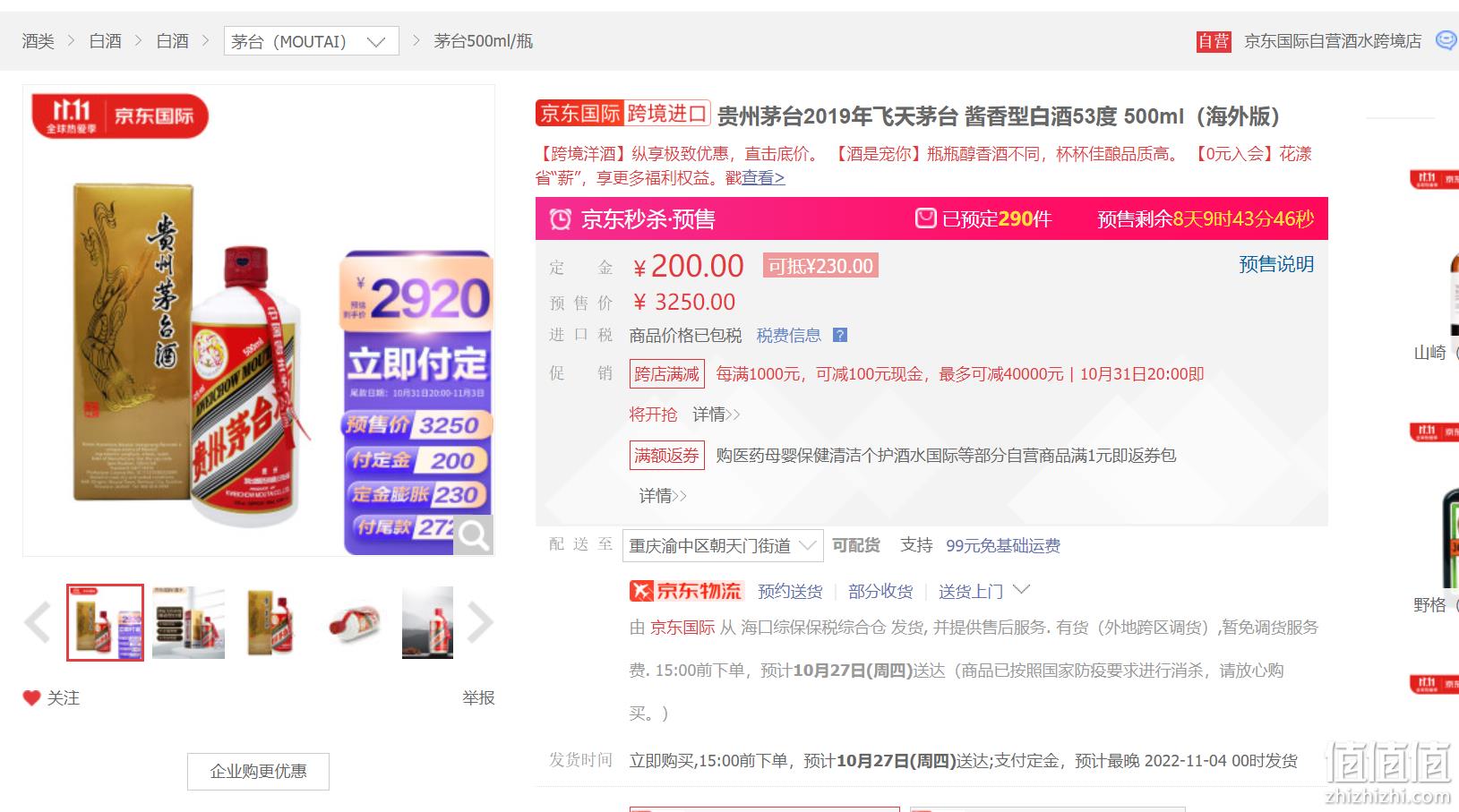Screen dimensions: 1459x812
Task: Click the heart 关注 follow icon
Action: 32,698
